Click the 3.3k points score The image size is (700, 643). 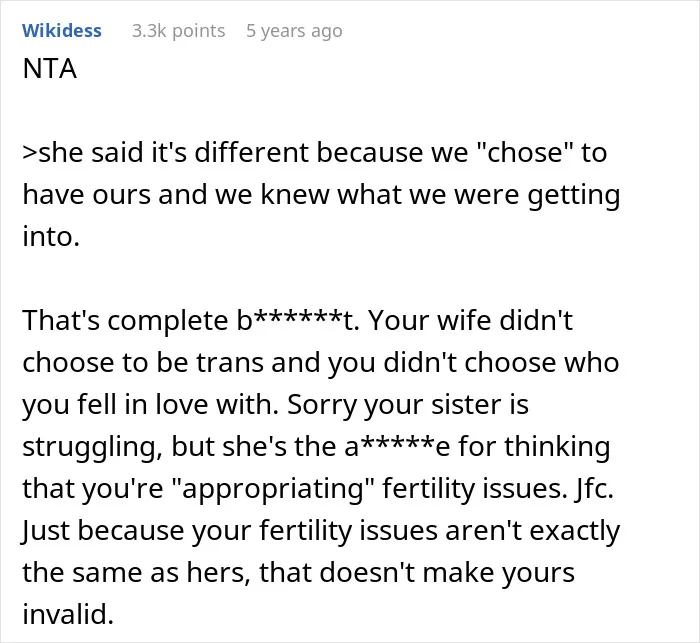(x=179, y=31)
